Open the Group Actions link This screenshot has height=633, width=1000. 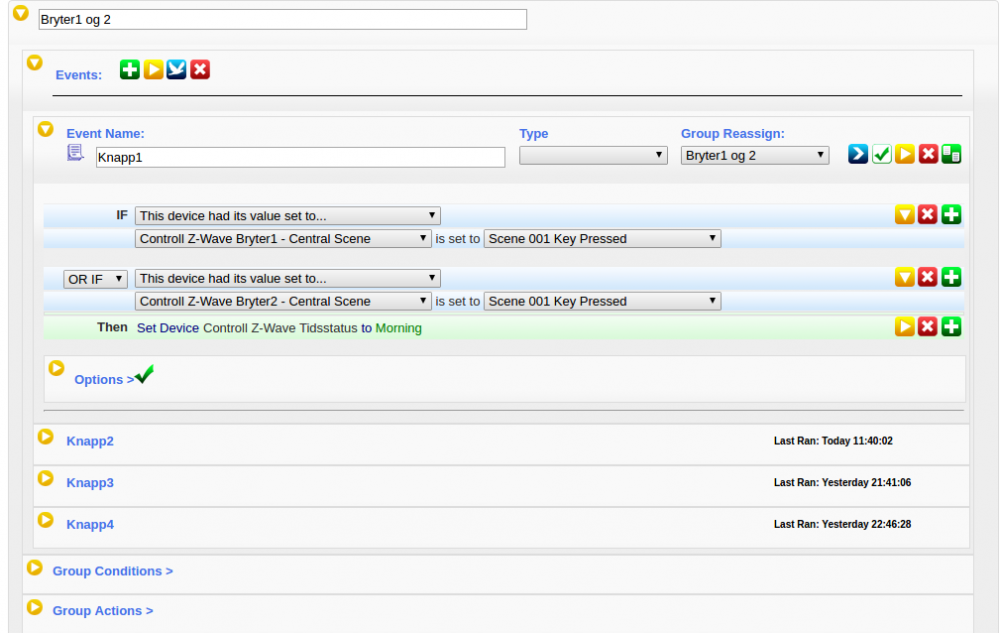(102, 611)
